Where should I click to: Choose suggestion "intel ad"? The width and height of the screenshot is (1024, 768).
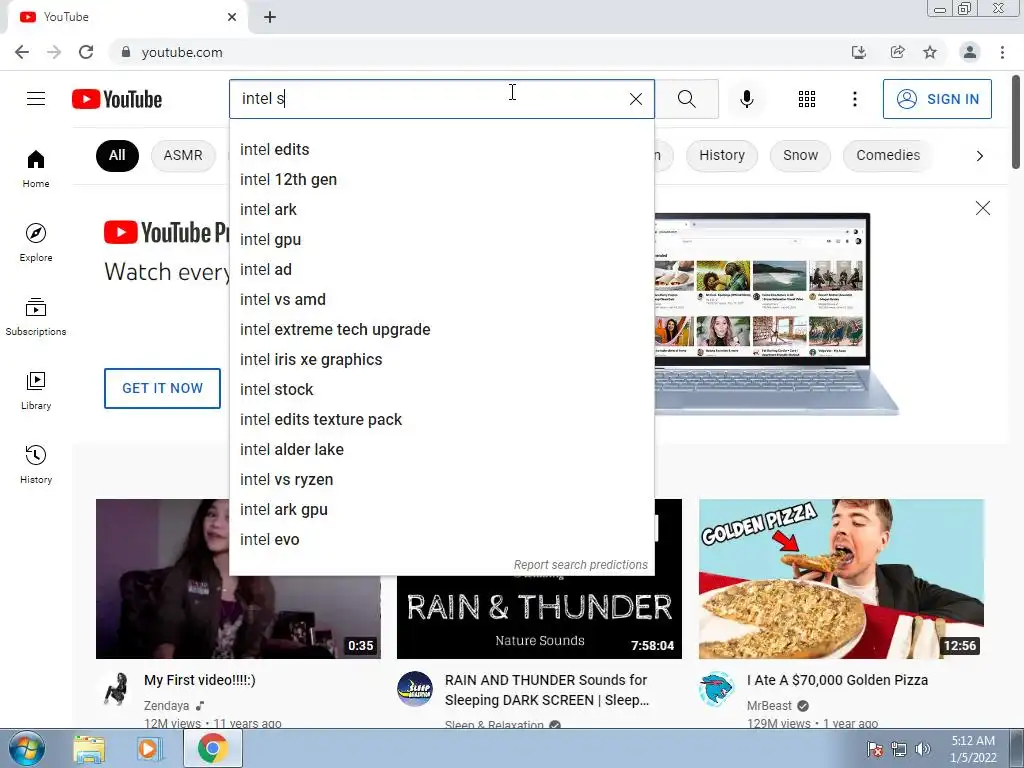[x=441, y=270]
